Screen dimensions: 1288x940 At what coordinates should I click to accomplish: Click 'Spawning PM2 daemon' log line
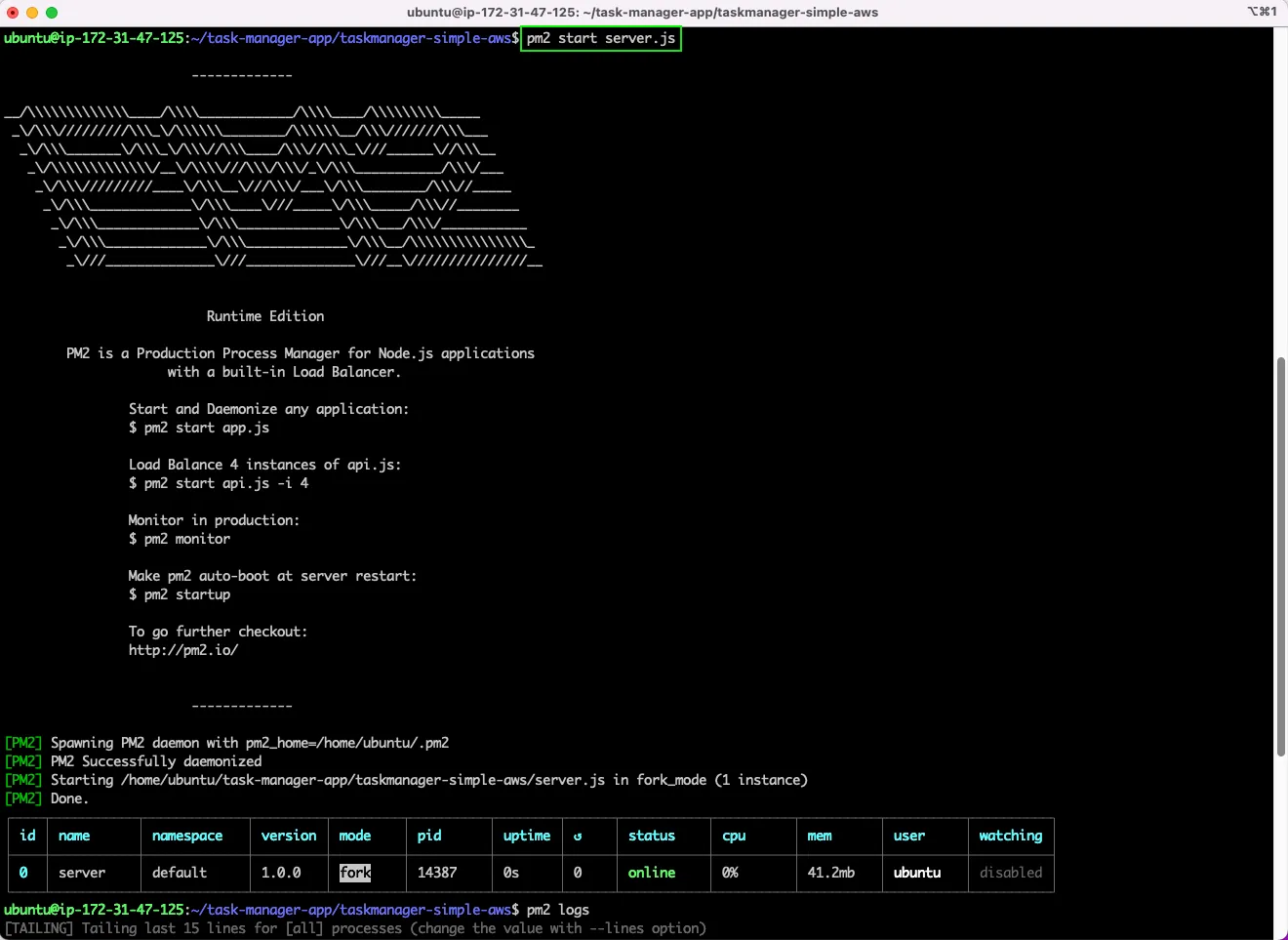[x=227, y=743]
